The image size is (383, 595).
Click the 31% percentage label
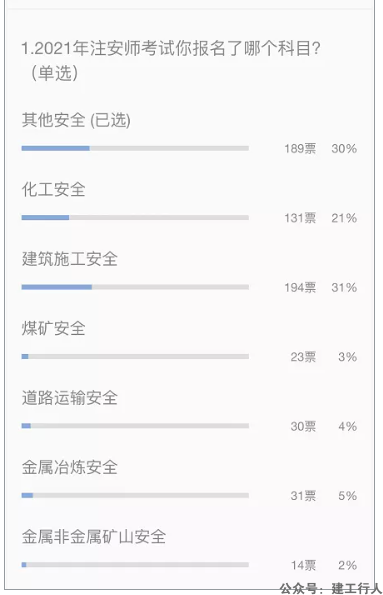(x=344, y=287)
